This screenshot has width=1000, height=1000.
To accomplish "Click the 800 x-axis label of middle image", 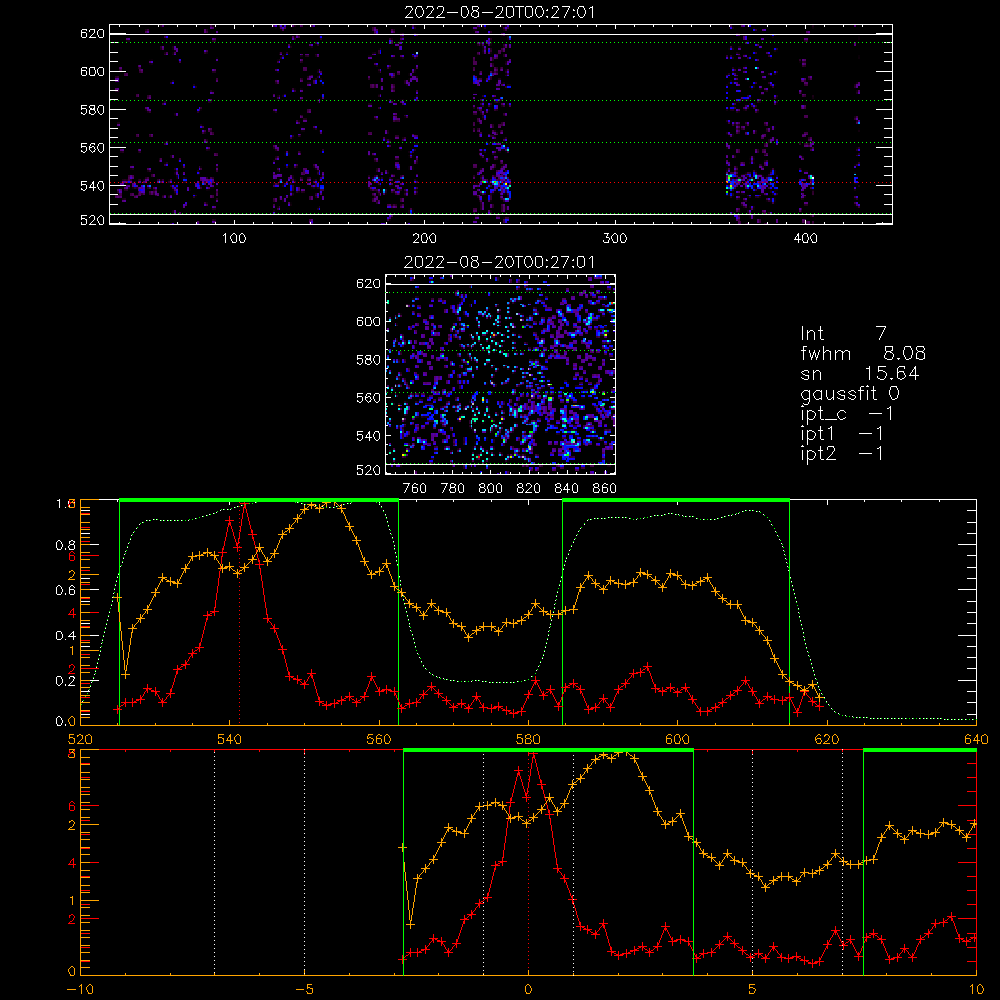I will (490, 489).
